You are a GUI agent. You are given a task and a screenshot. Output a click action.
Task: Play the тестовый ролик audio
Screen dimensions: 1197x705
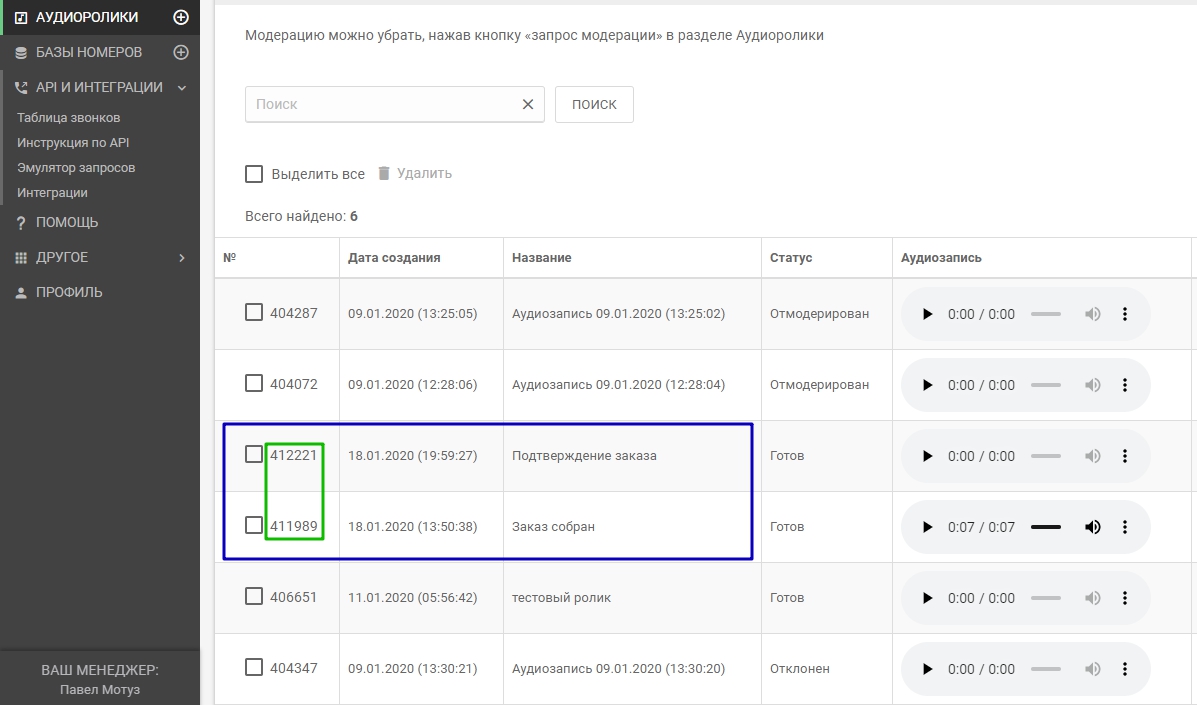click(x=927, y=598)
